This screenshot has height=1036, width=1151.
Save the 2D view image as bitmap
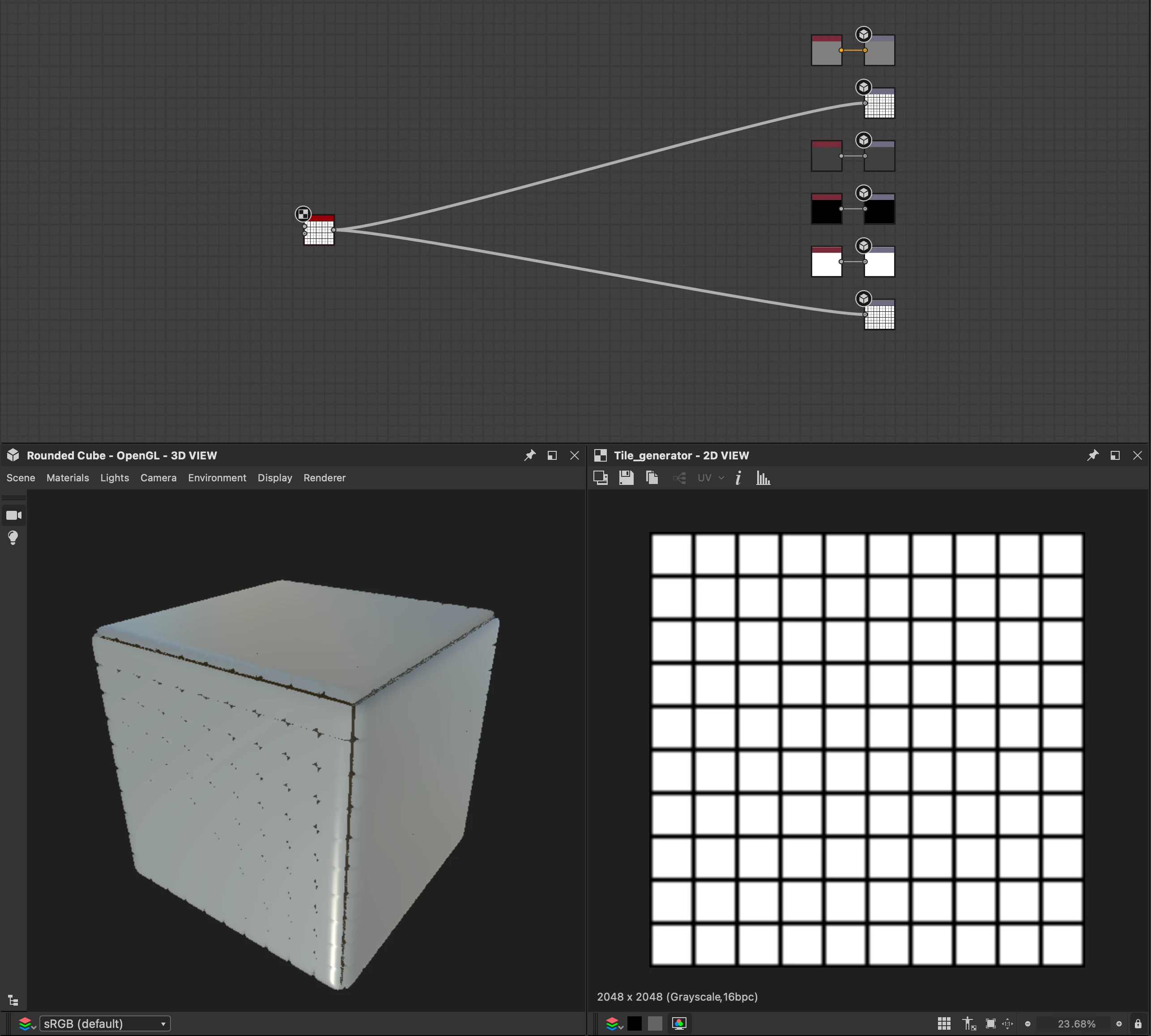click(x=626, y=478)
